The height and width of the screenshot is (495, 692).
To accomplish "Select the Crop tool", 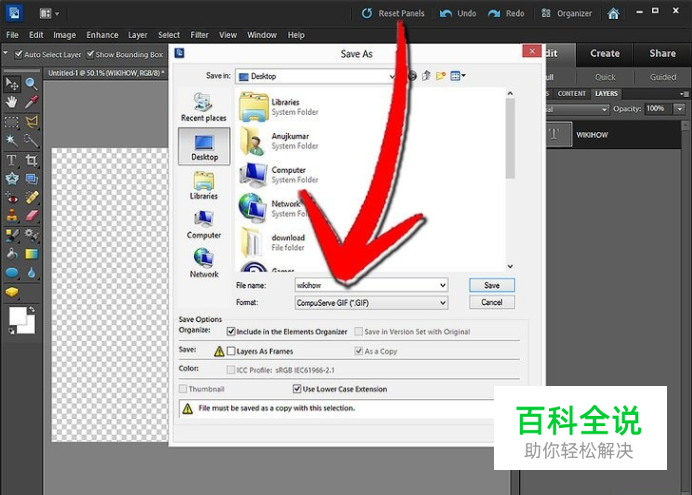I will click(31, 160).
